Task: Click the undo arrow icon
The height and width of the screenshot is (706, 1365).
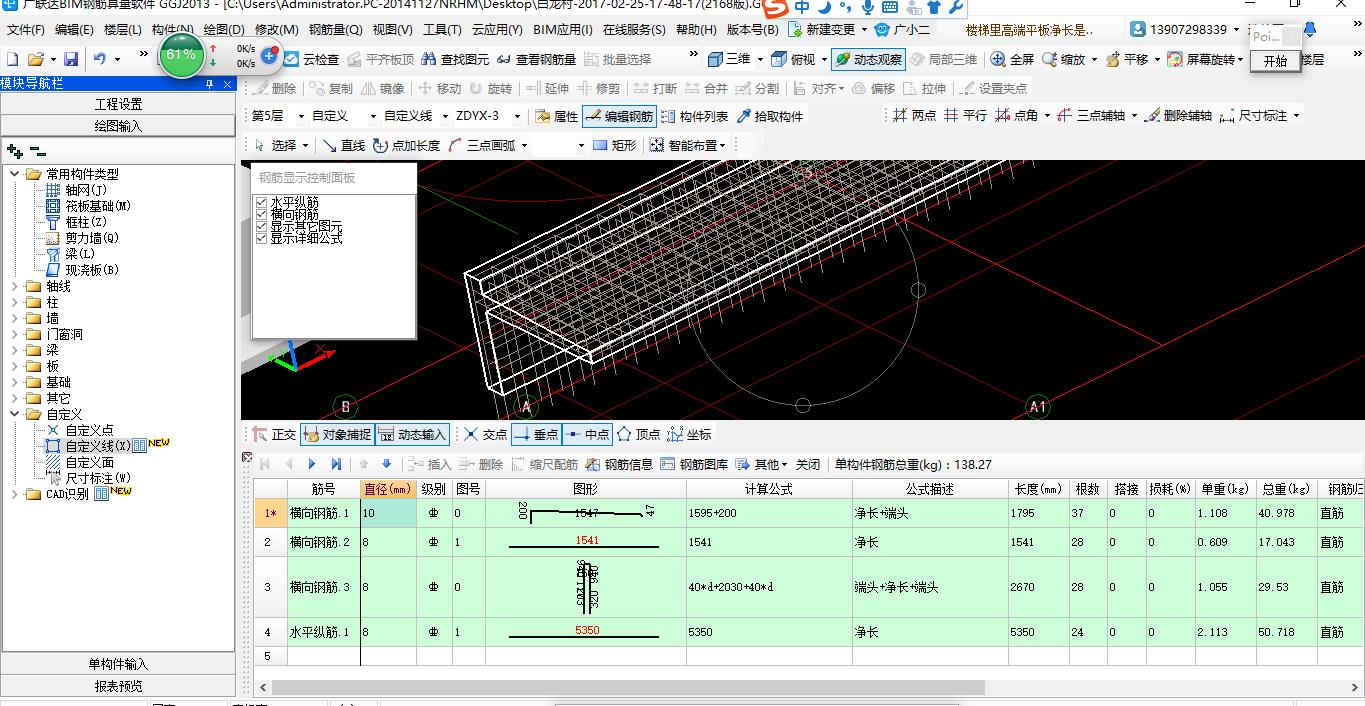Action: tap(100, 60)
